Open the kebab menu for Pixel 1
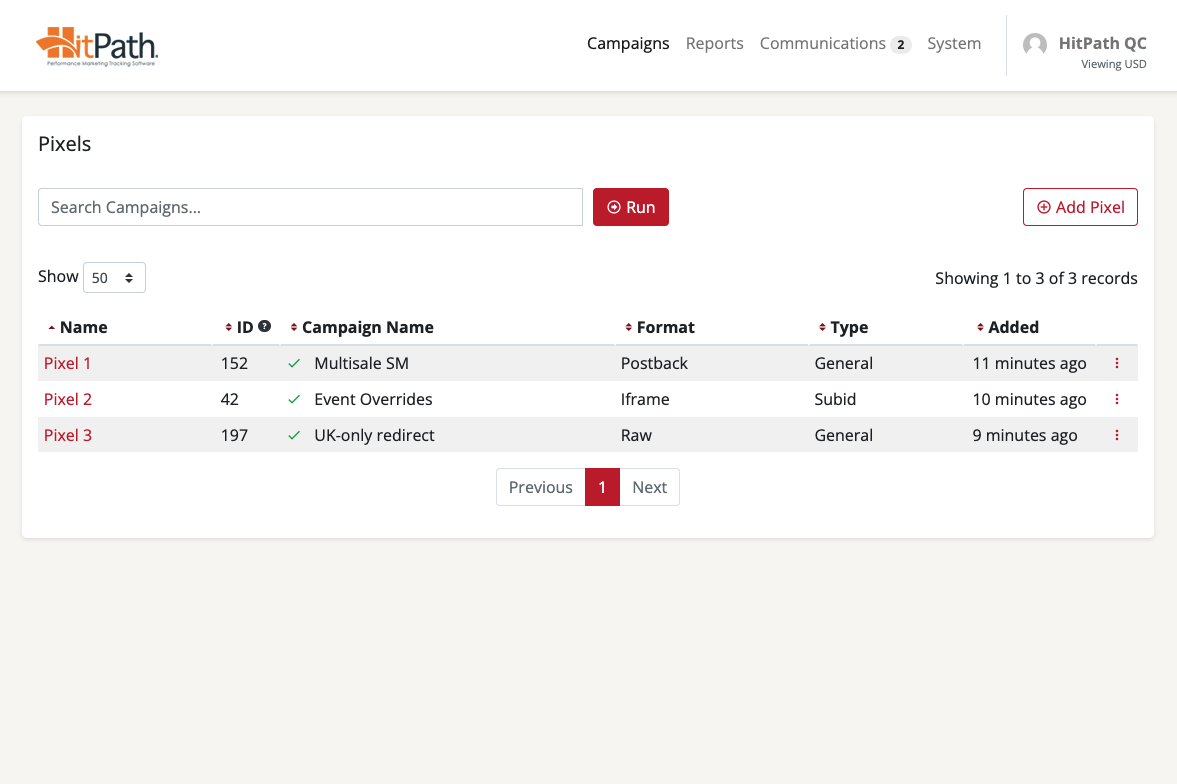This screenshot has width=1177, height=784. [x=1116, y=363]
